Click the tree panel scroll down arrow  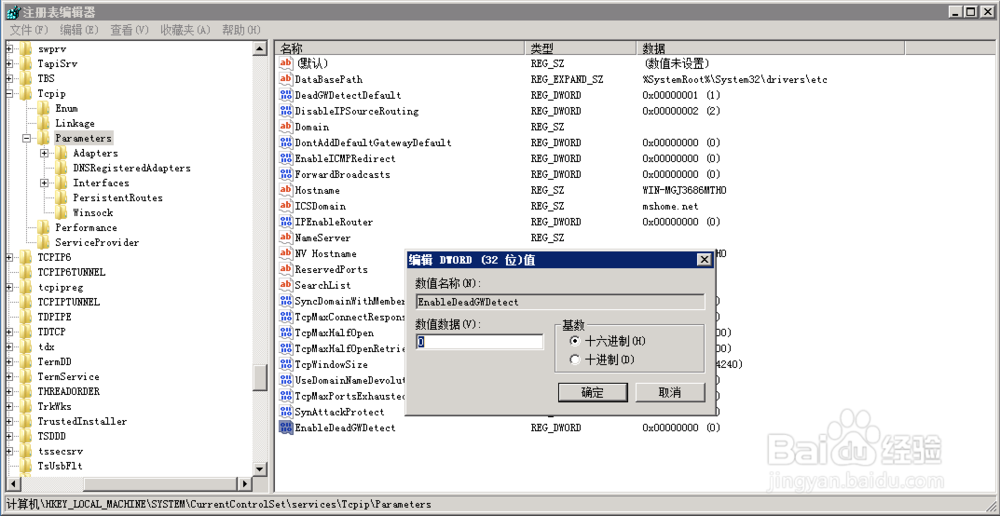pyautogui.click(x=260, y=469)
